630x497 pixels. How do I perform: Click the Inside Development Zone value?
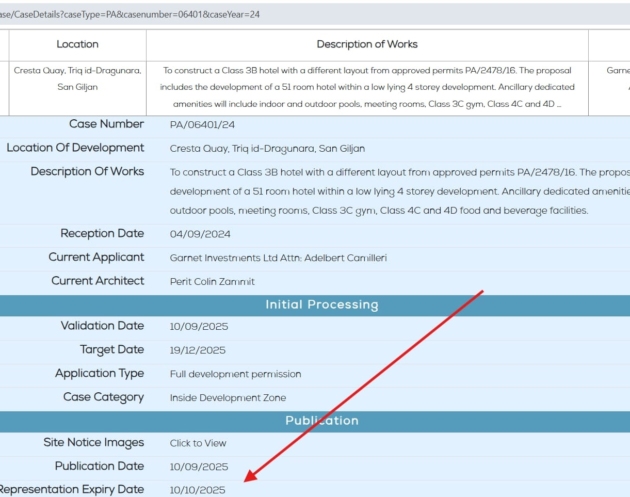click(x=227, y=397)
